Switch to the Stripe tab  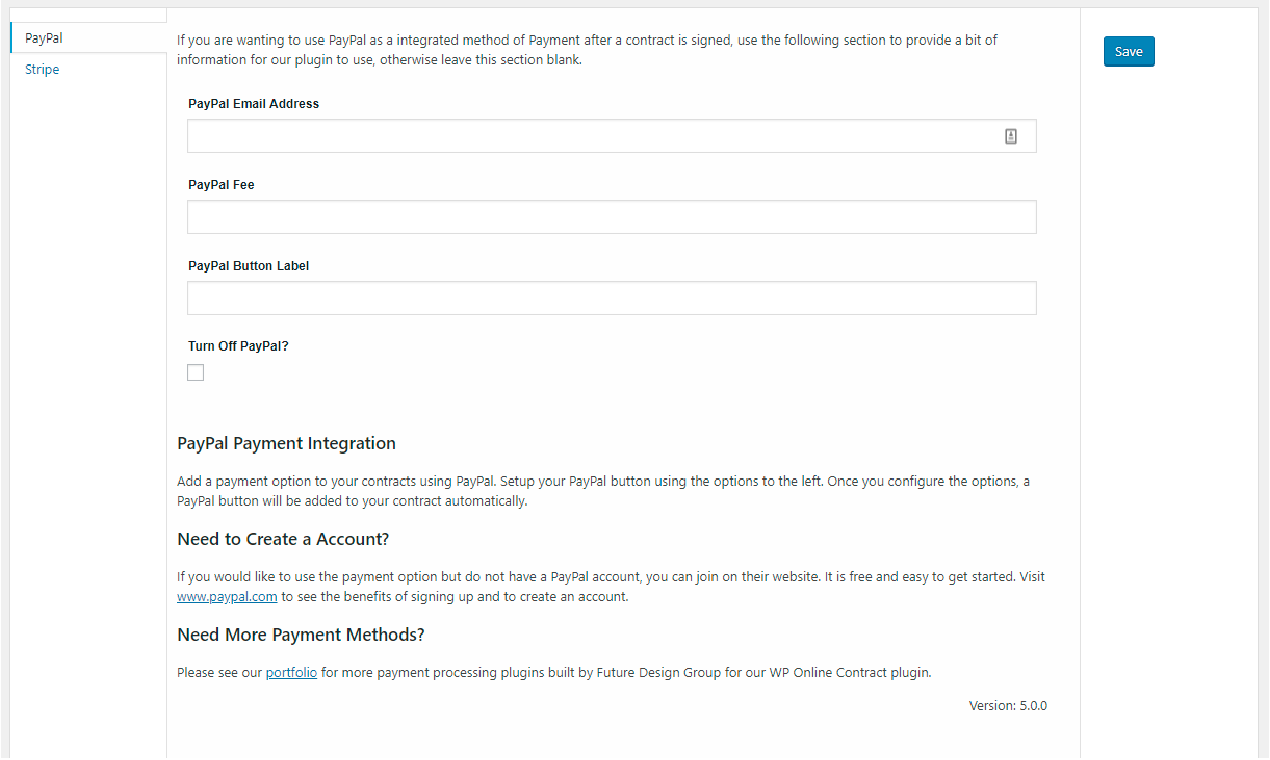tap(42, 69)
